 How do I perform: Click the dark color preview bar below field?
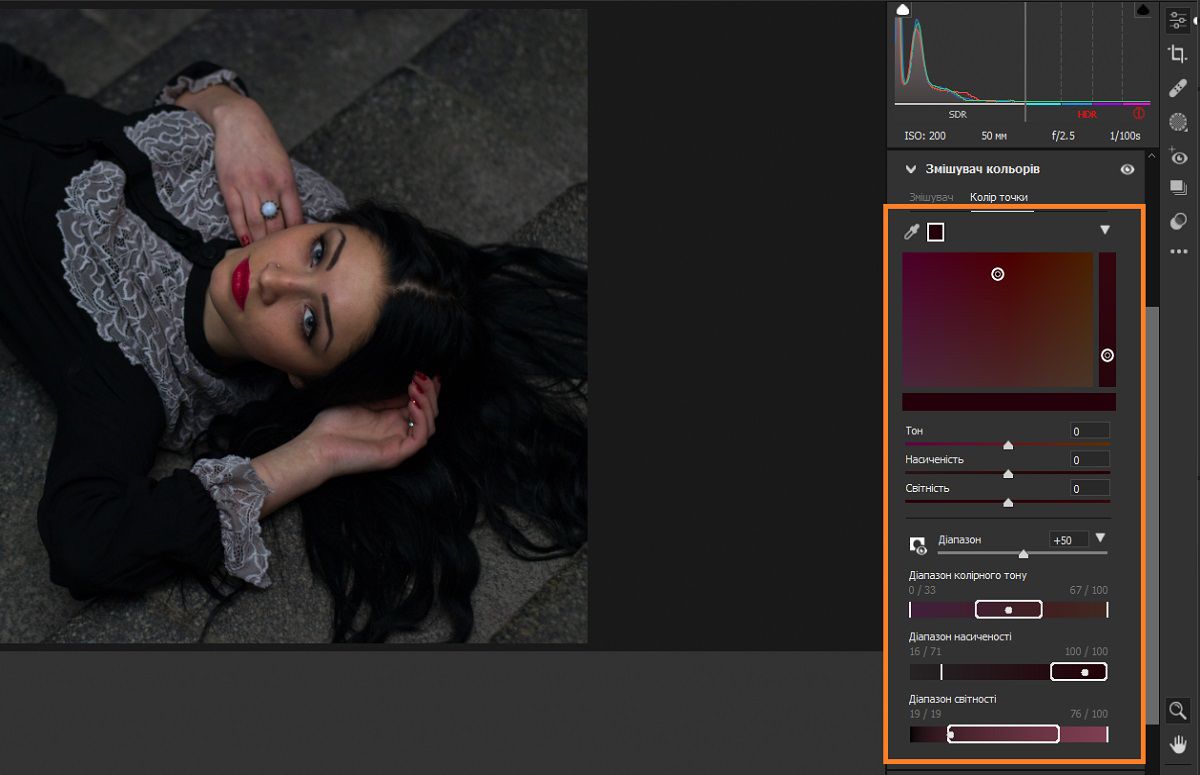(1009, 401)
